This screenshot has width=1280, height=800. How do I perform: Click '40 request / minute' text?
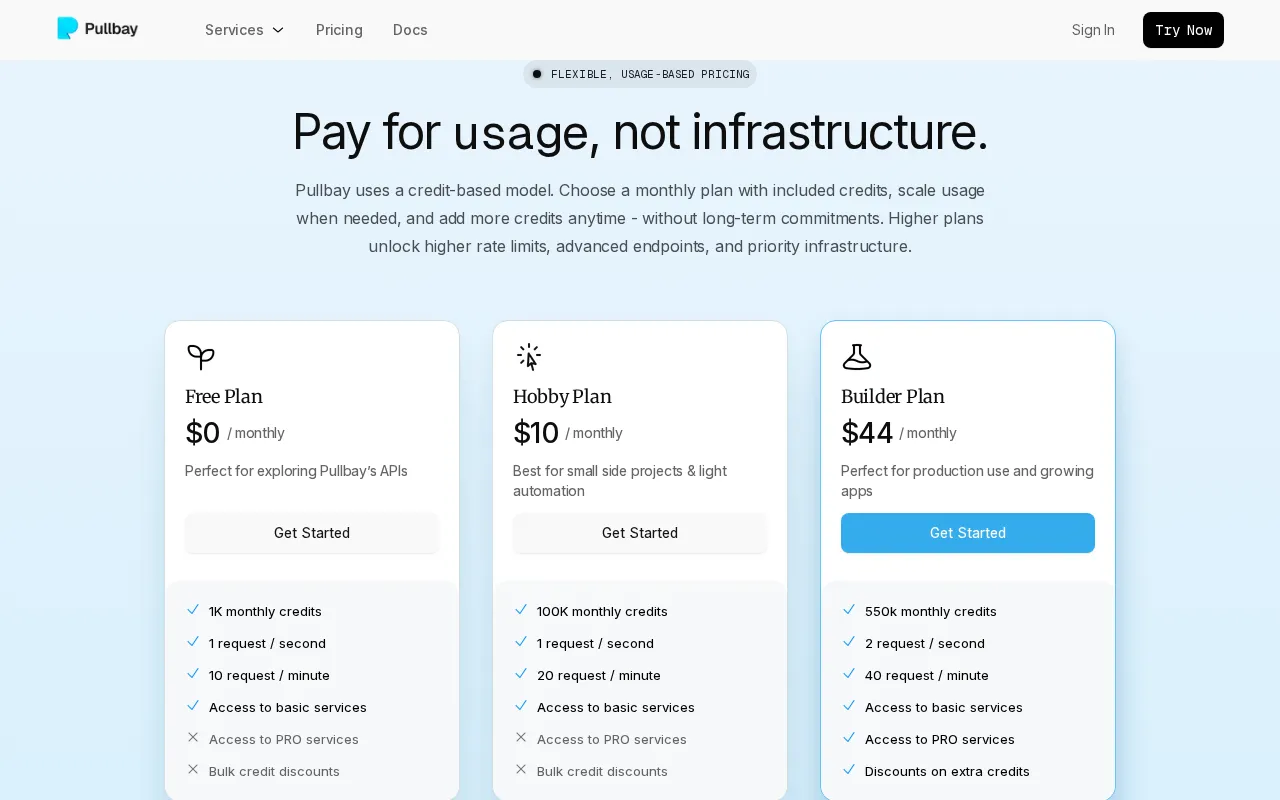tap(927, 675)
